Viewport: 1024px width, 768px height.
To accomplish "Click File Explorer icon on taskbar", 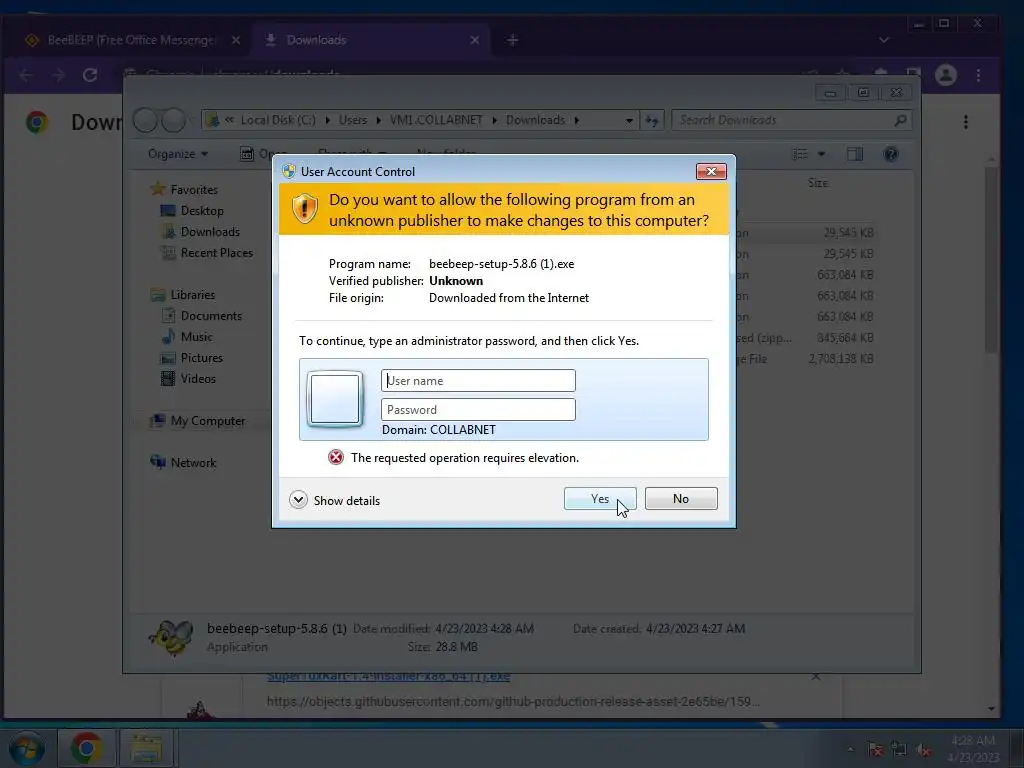I will (147, 748).
